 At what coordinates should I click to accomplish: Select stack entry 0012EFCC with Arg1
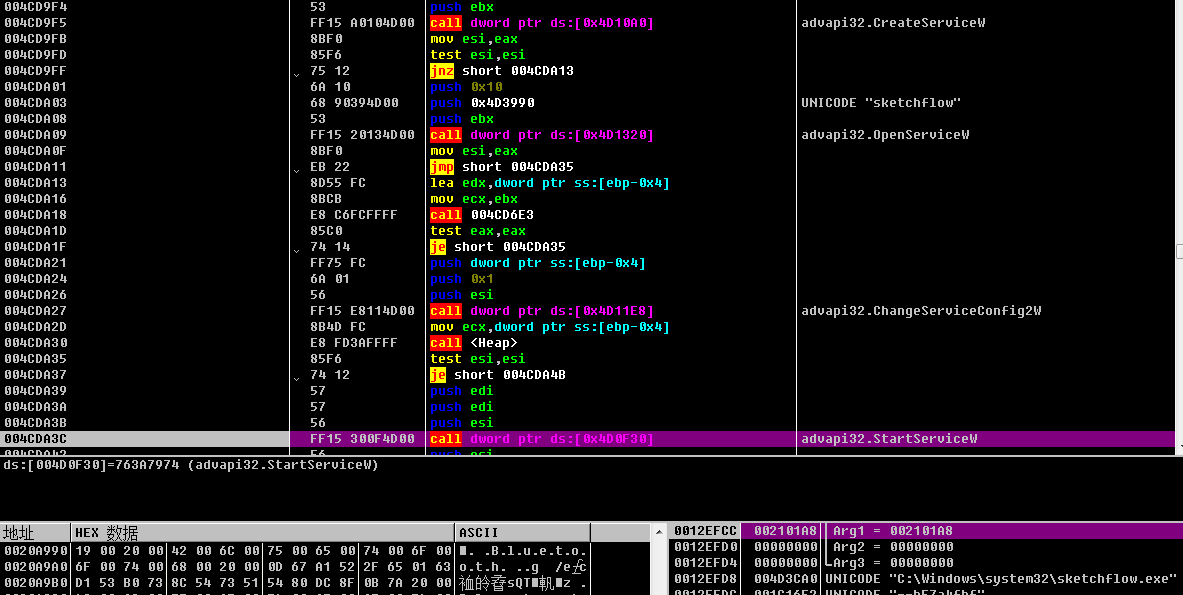coord(705,531)
